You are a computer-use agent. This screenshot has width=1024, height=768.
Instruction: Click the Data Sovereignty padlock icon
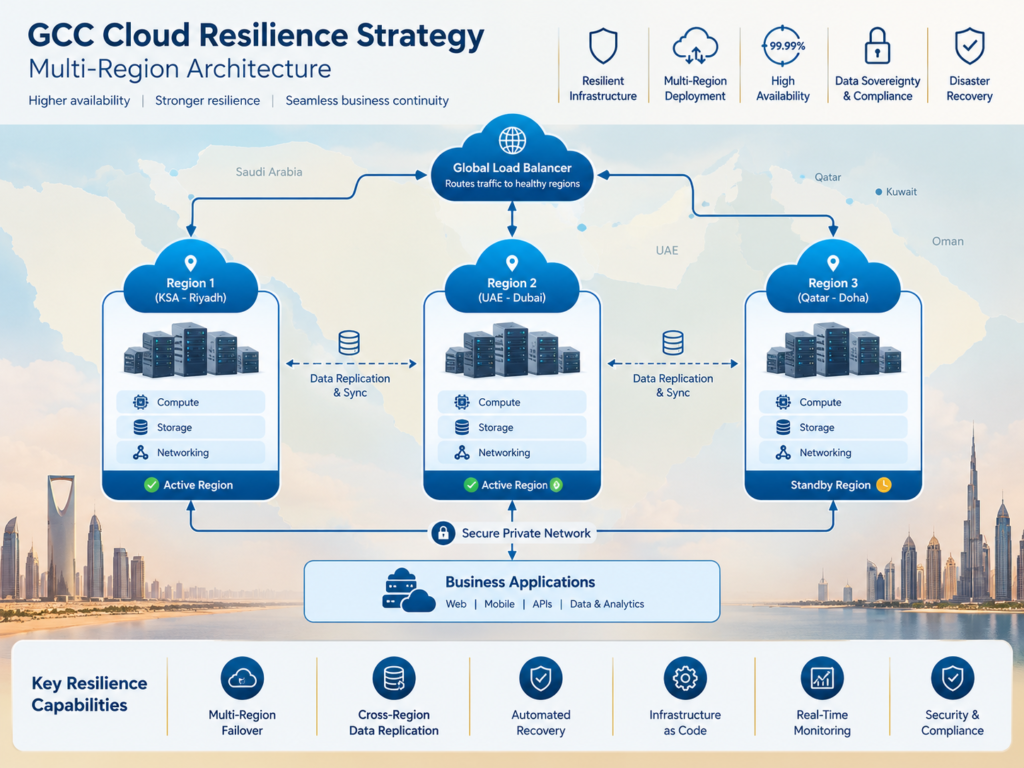point(877,46)
